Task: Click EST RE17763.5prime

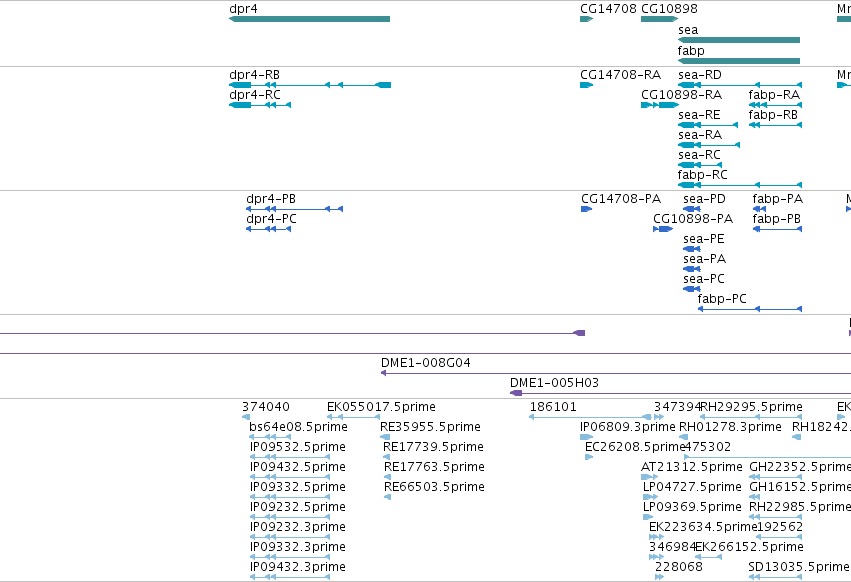Action: pos(388,477)
